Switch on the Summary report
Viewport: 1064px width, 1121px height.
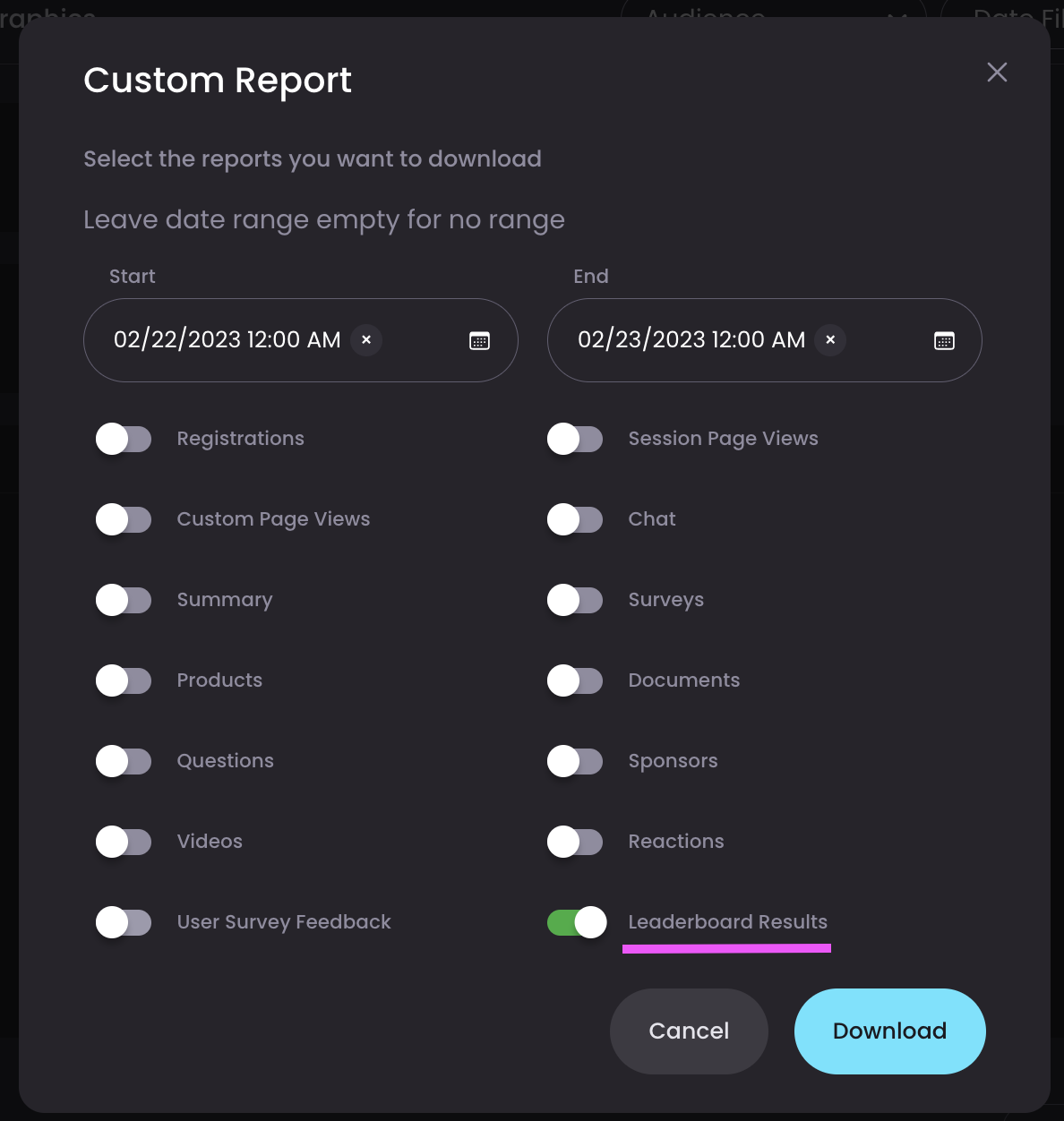point(124,600)
